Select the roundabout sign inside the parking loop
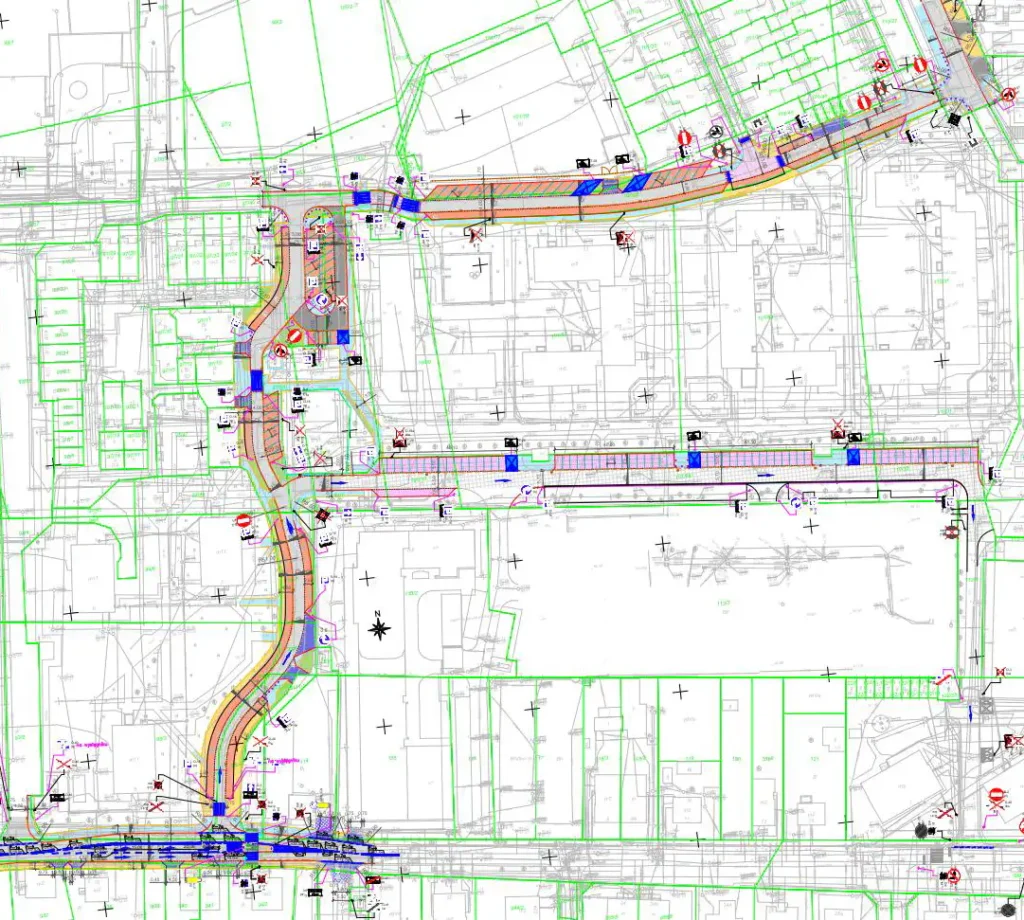 [321, 300]
